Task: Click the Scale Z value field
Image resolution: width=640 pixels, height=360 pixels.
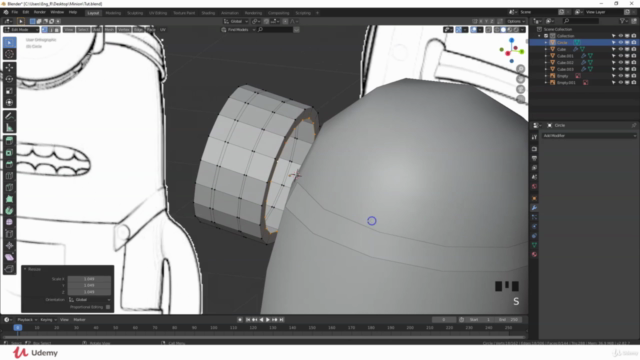Action: pos(89,292)
